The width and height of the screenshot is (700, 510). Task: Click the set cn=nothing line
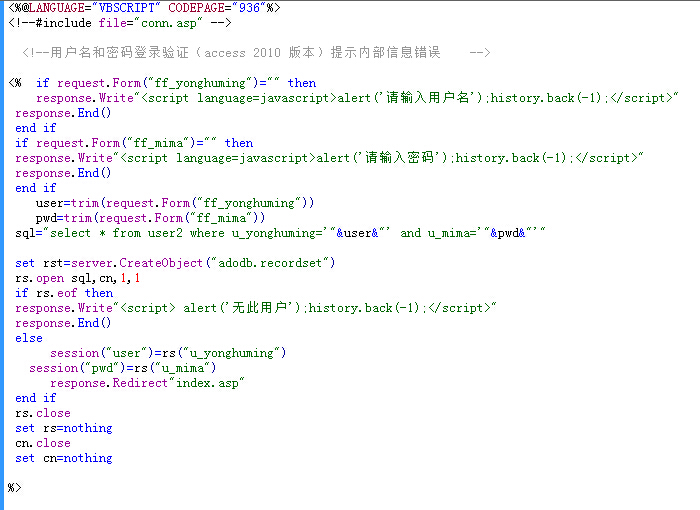click(63, 458)
